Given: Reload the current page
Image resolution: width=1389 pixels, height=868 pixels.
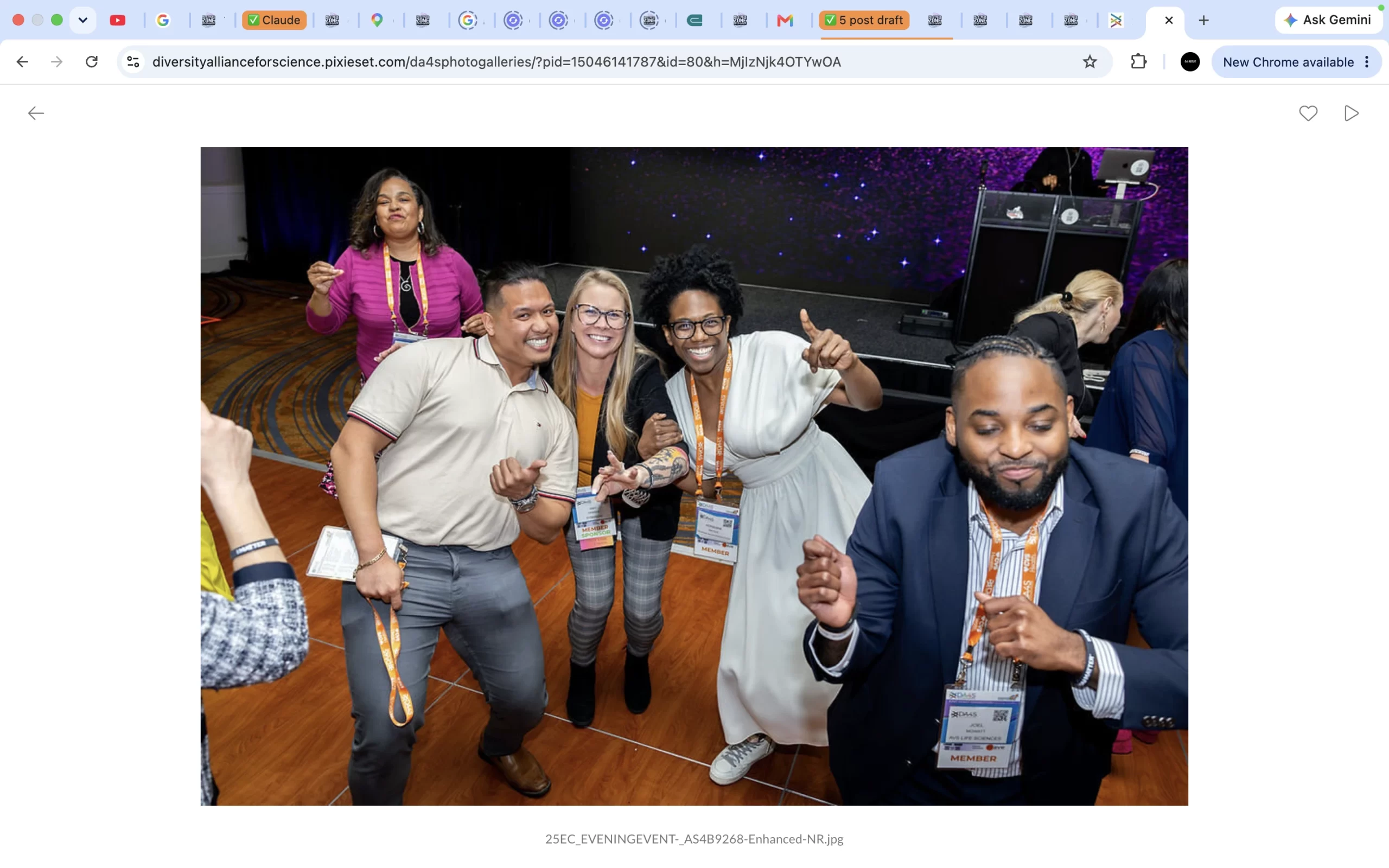Looking at the screenshot, I should 91,61.
